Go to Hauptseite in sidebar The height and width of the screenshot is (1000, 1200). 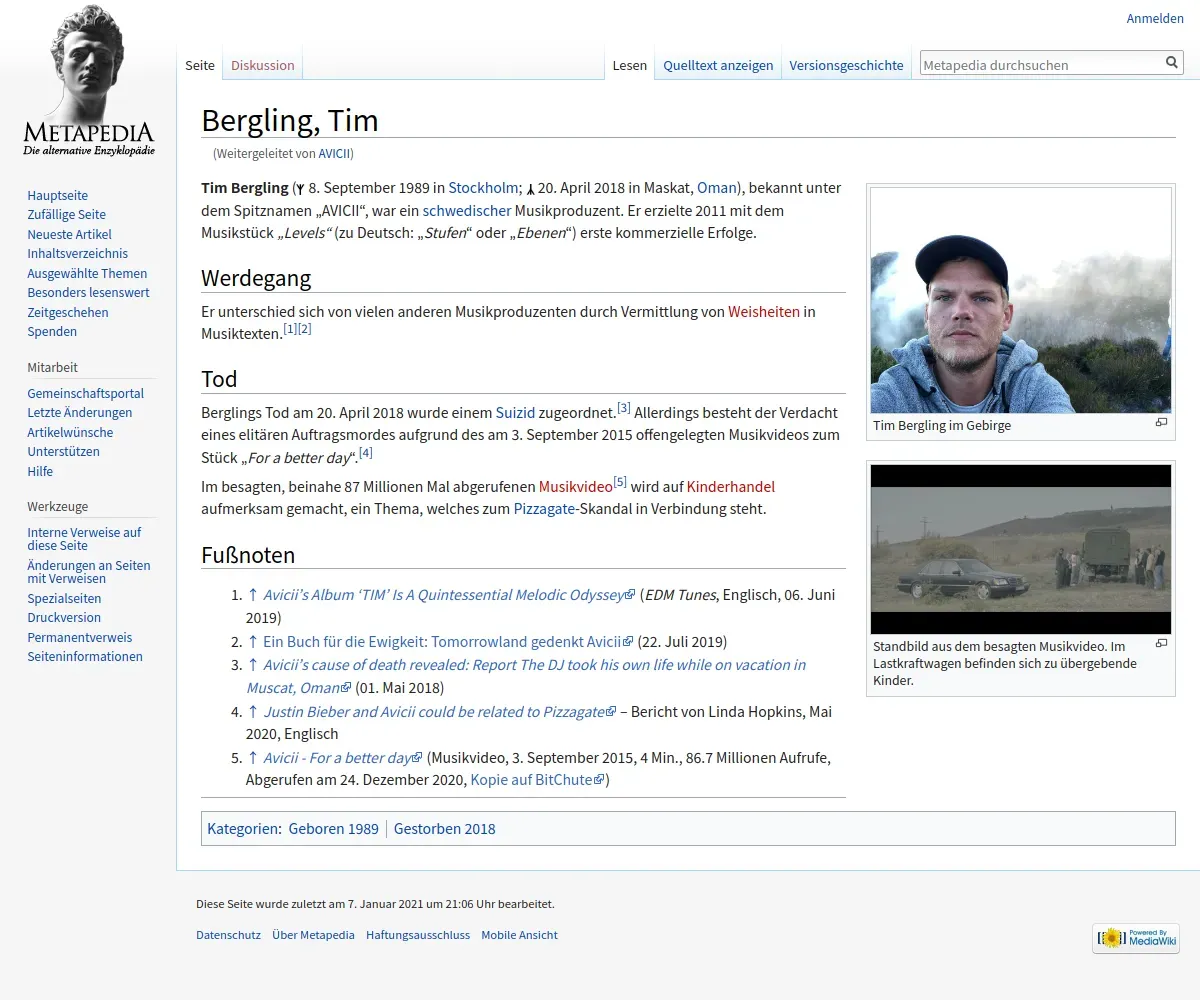[x=58, y=195]
